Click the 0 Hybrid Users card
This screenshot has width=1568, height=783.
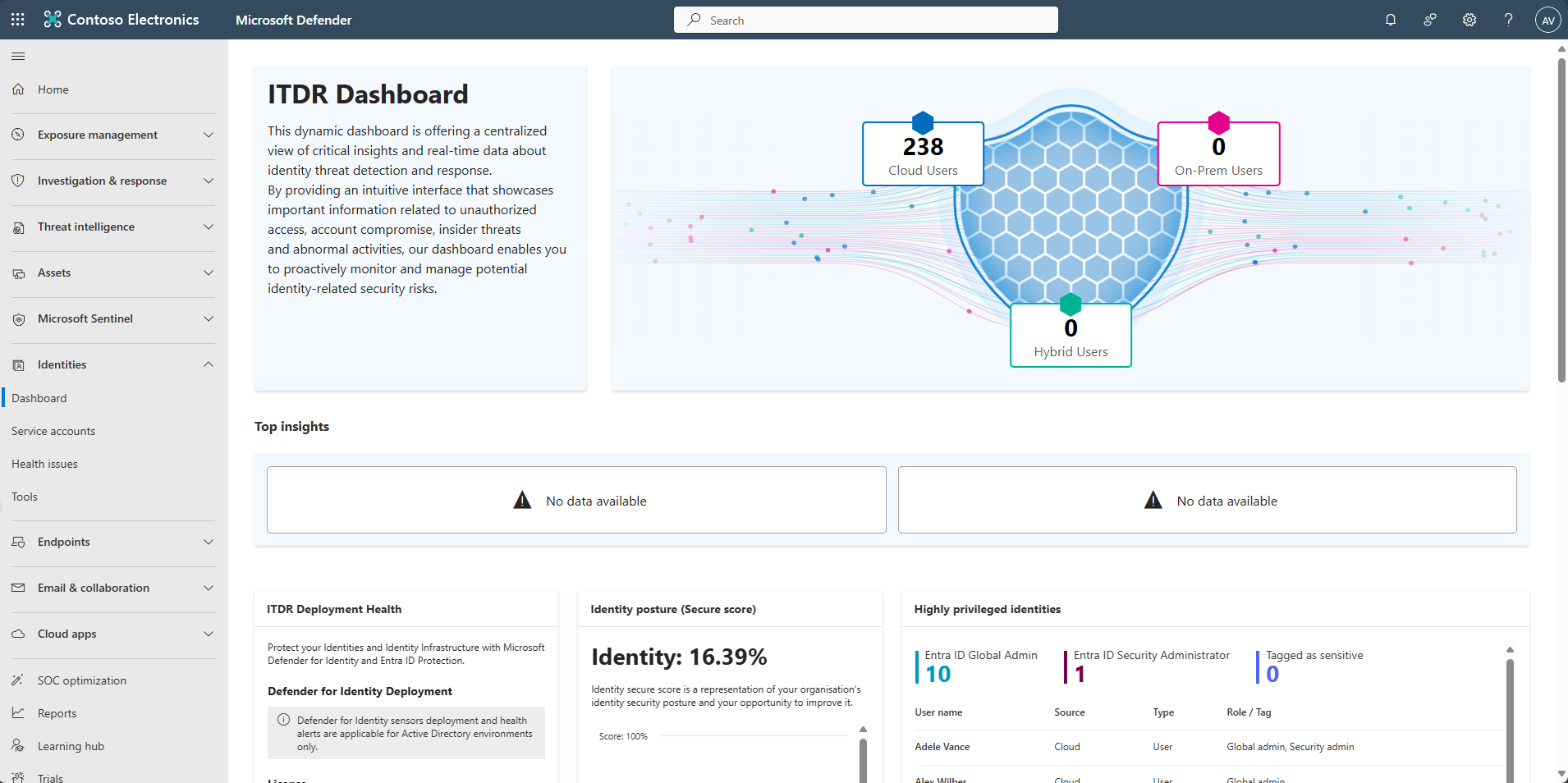coord(1071,336)
